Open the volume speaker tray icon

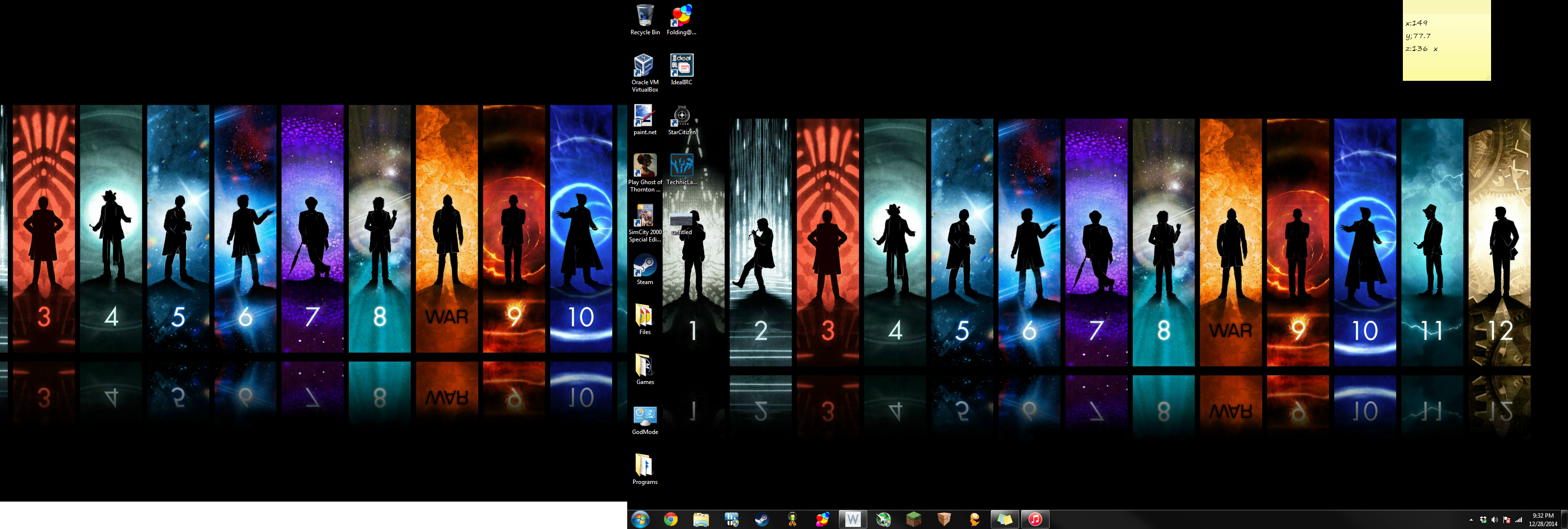[1495, 520]
